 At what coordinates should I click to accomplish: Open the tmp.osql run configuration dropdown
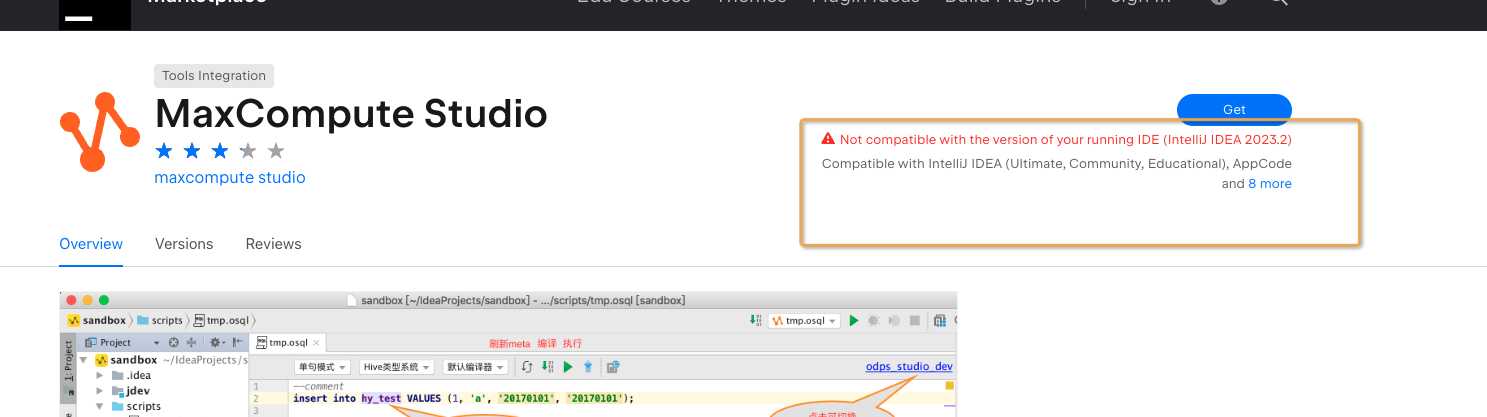[803, 321]
